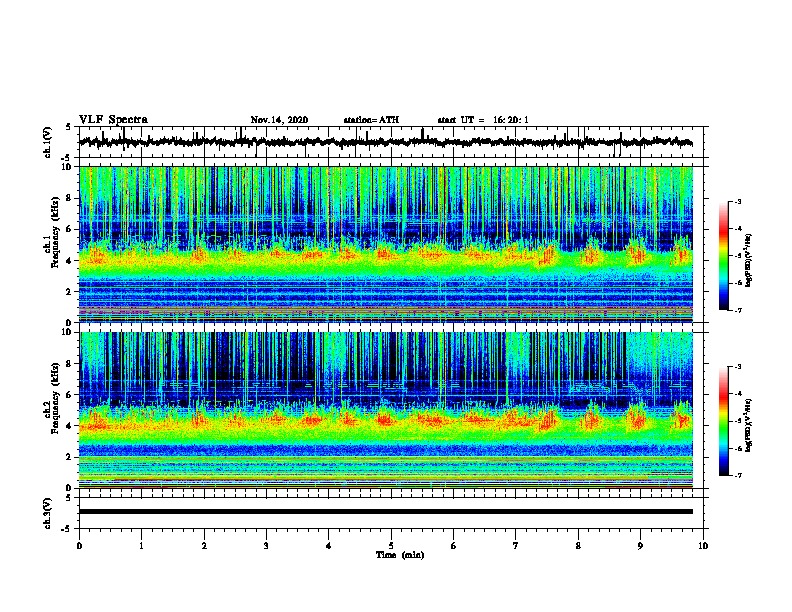The height and width of the screenshot is (612, 792).
Task: Click the "-7" label on ch.2 color scale
Action: 737,476
